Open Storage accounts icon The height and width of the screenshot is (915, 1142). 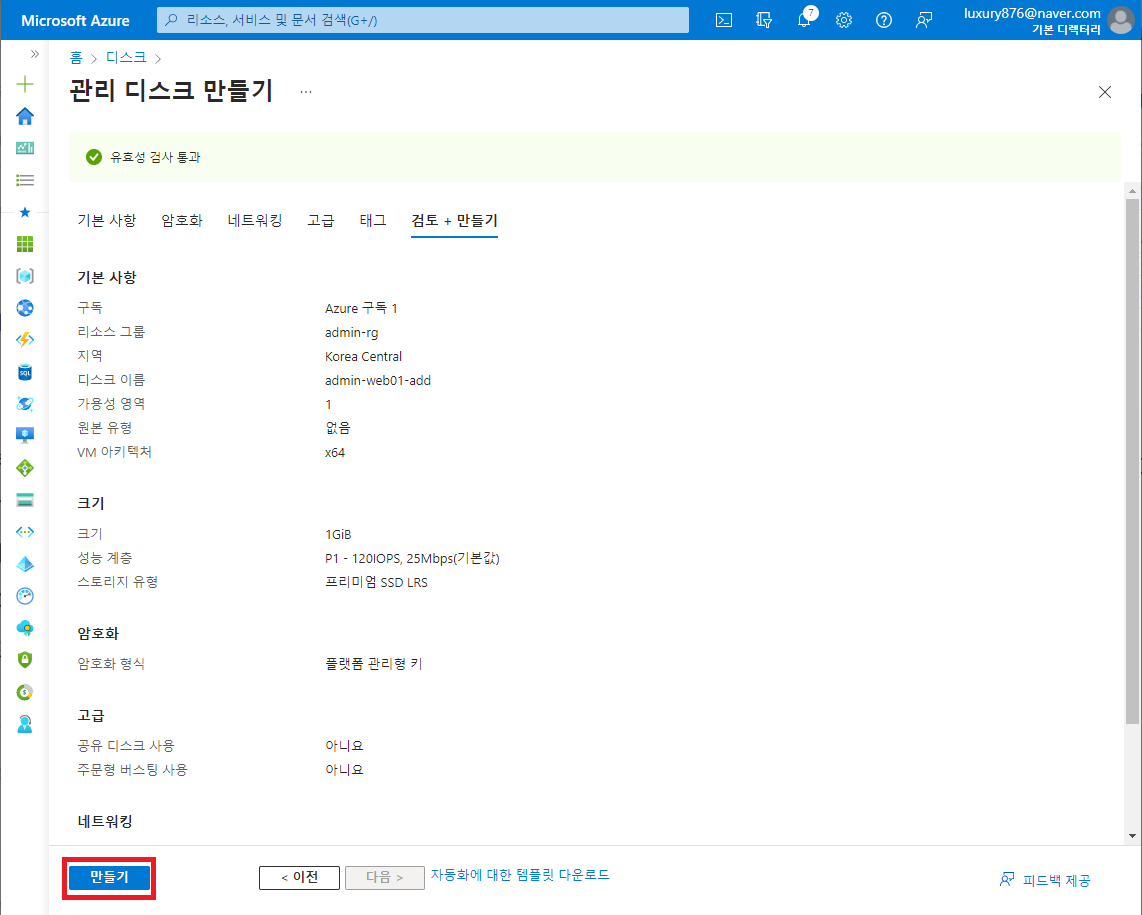tap(25, 500)
